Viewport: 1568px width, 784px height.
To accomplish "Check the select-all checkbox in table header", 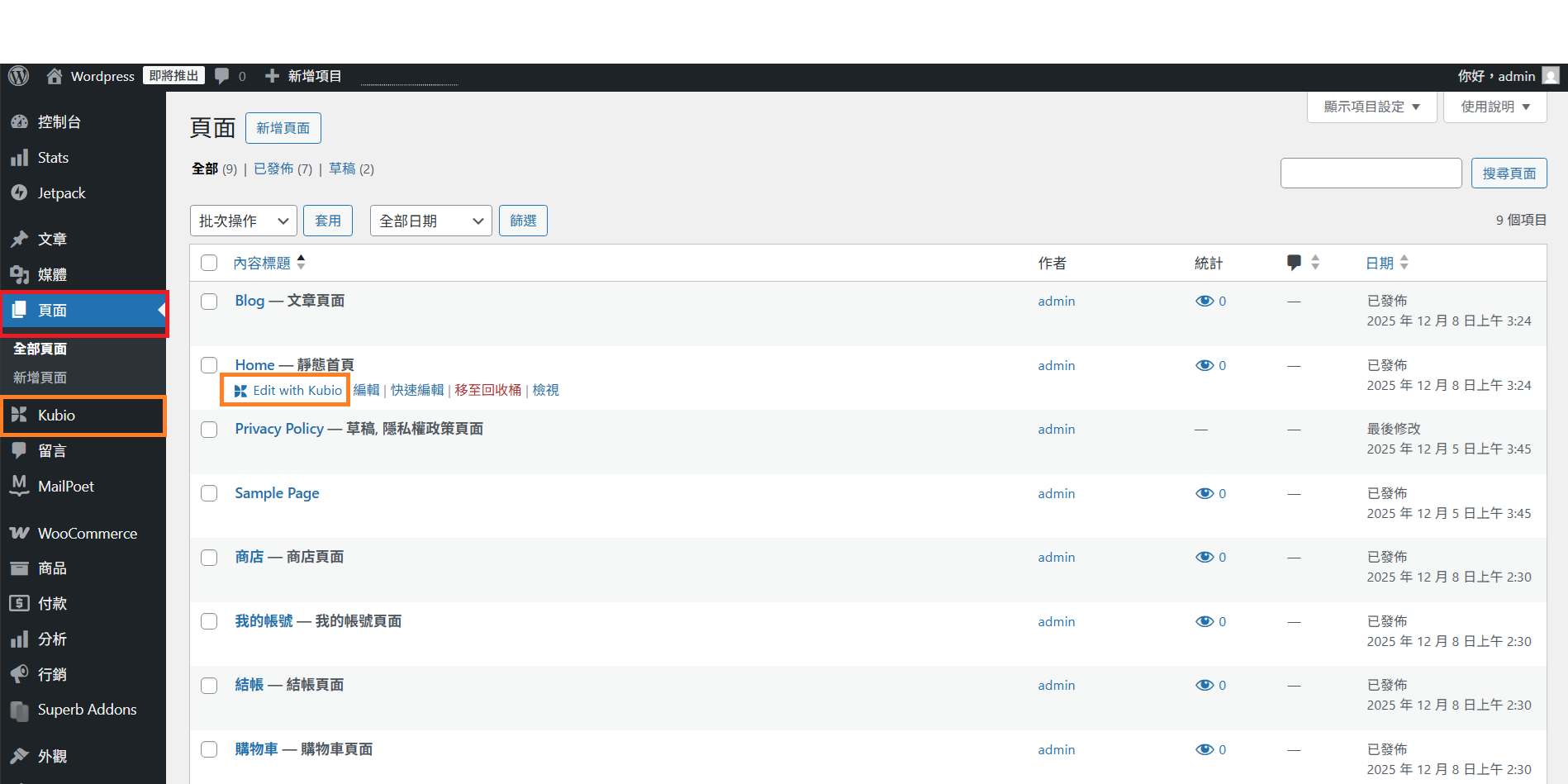I will pyautogui.click(x=209, y=263).
